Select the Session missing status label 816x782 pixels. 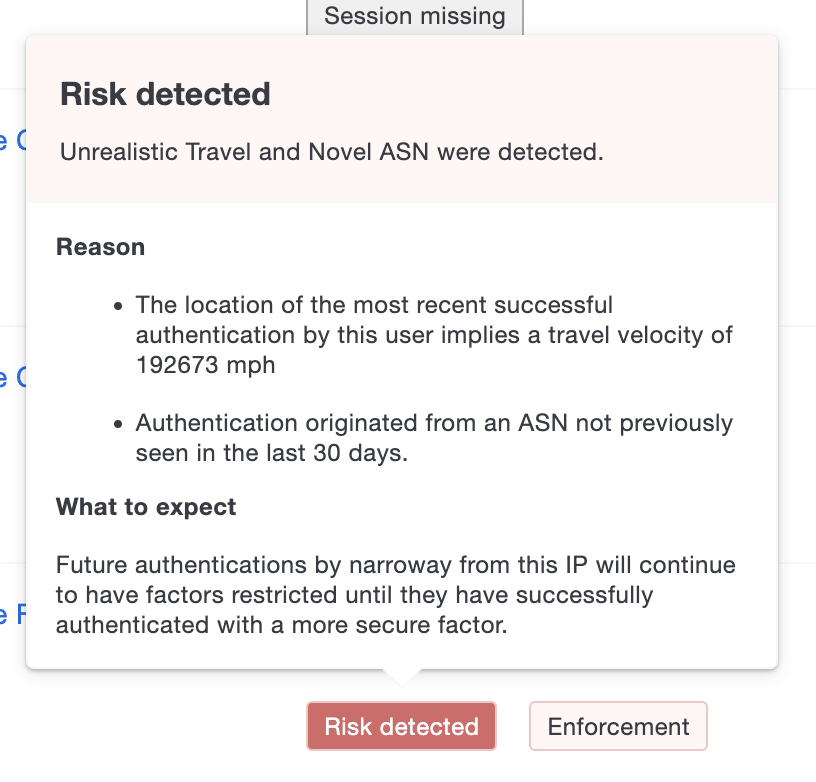pos(413,16)
